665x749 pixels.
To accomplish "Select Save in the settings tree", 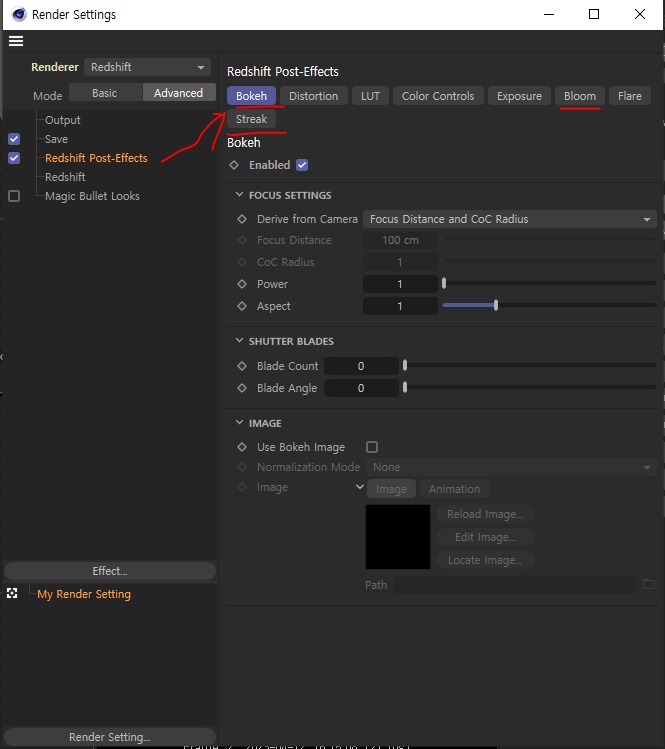I will coord(56,139).
